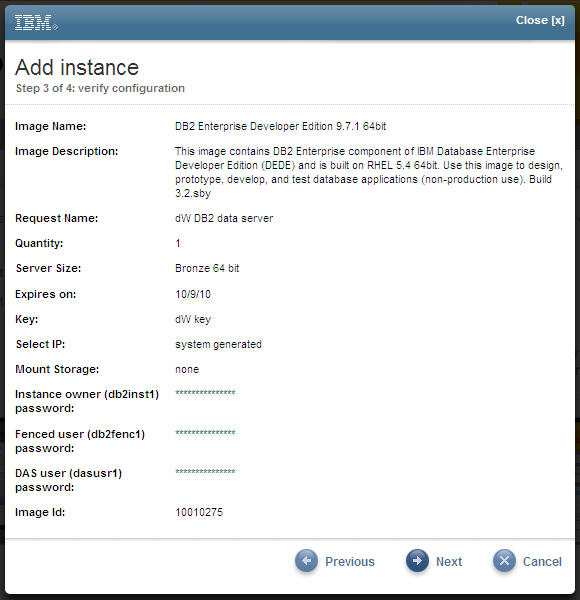This screenshot has width=580, height=600.
Task: Click the Previous arrow icon
Action: click(x=306, y=561)
